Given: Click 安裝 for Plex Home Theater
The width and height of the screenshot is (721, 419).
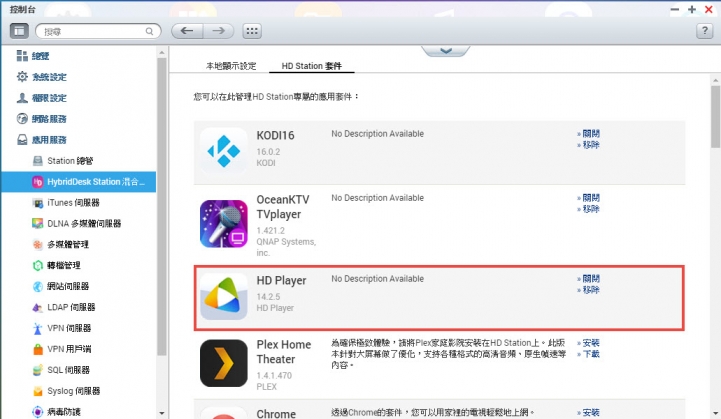Looking at the screenshot, I should tap(589, 343).
